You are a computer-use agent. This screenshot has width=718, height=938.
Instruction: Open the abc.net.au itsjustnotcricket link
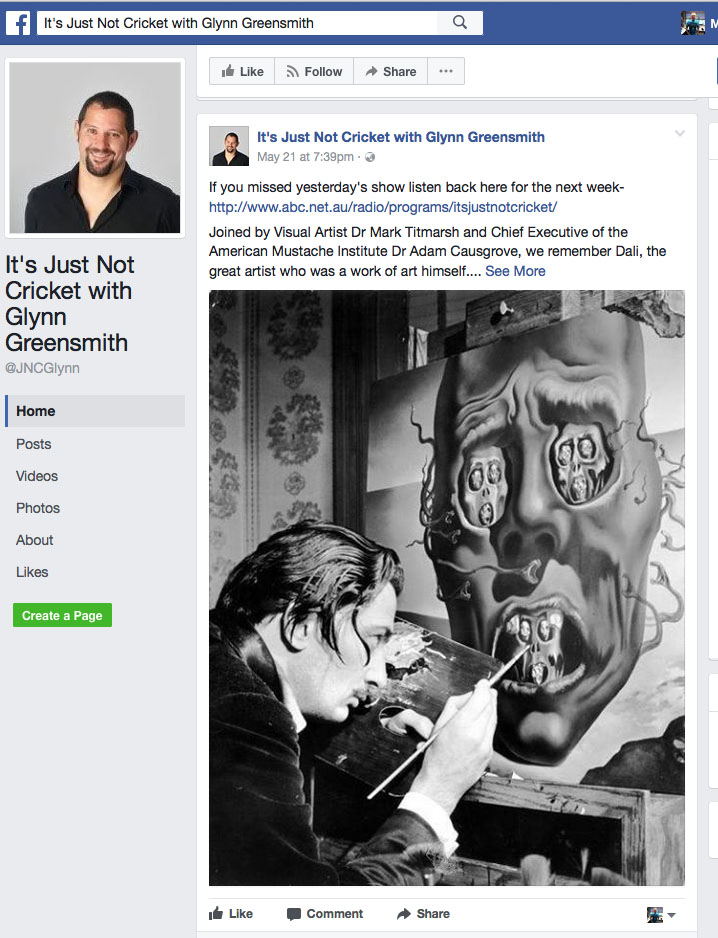[x=383, y=207]
